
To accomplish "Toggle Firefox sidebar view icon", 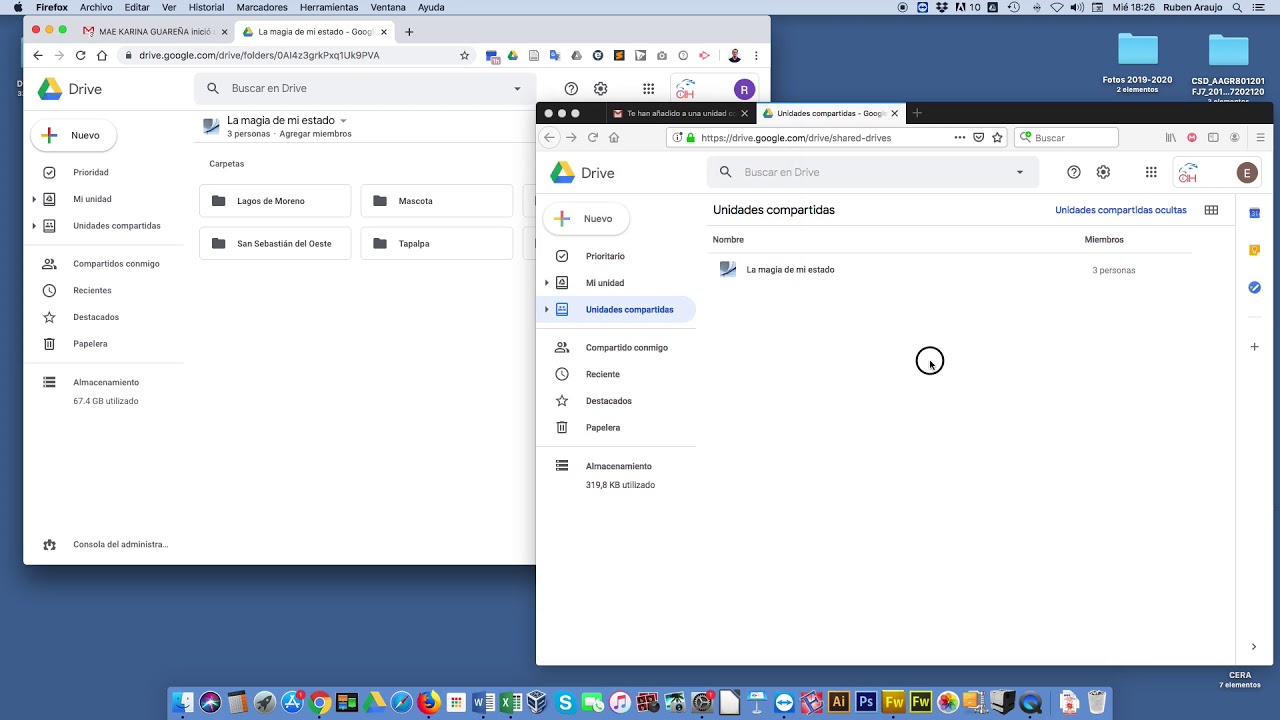I will (x=1213, y=138).
